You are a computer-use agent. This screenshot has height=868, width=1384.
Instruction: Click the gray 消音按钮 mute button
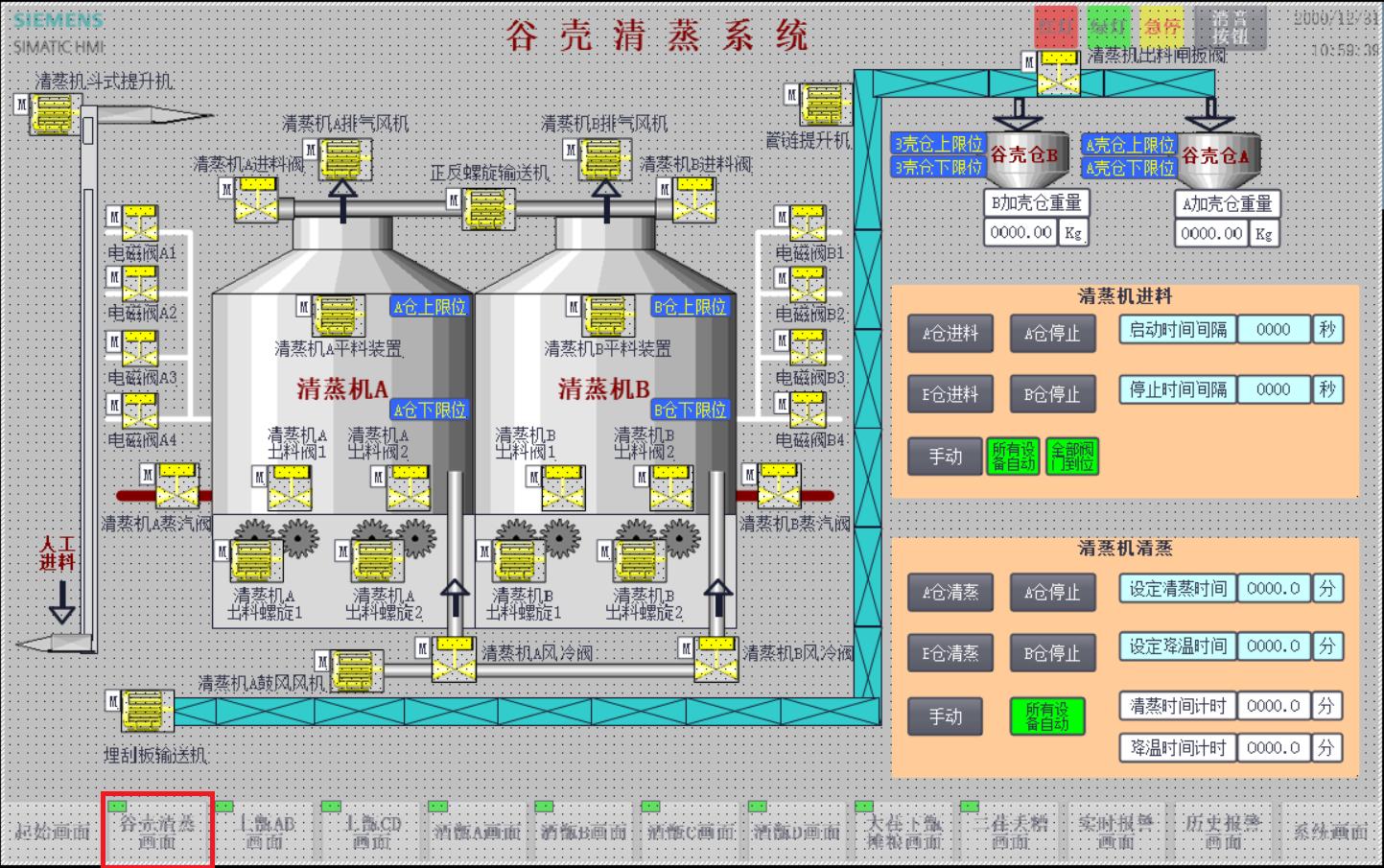click(1231, 28)
